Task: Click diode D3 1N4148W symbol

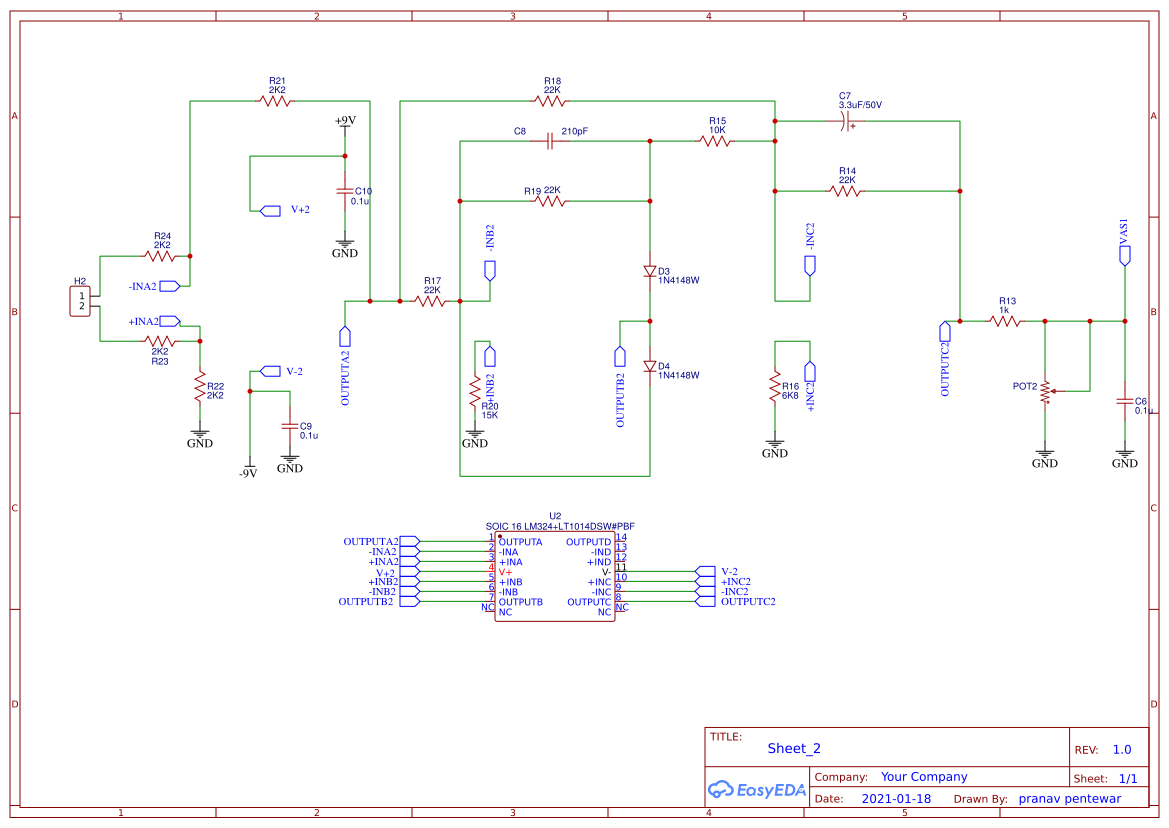Action: coord(649,271)
